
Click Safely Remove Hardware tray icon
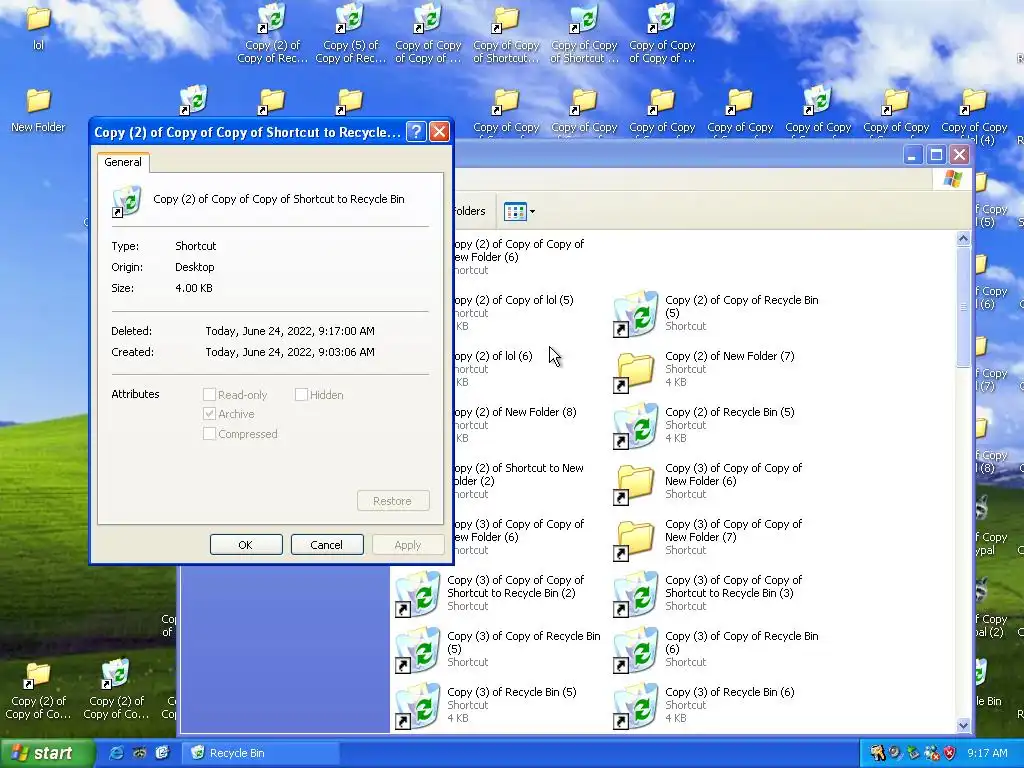coord(913,753)
